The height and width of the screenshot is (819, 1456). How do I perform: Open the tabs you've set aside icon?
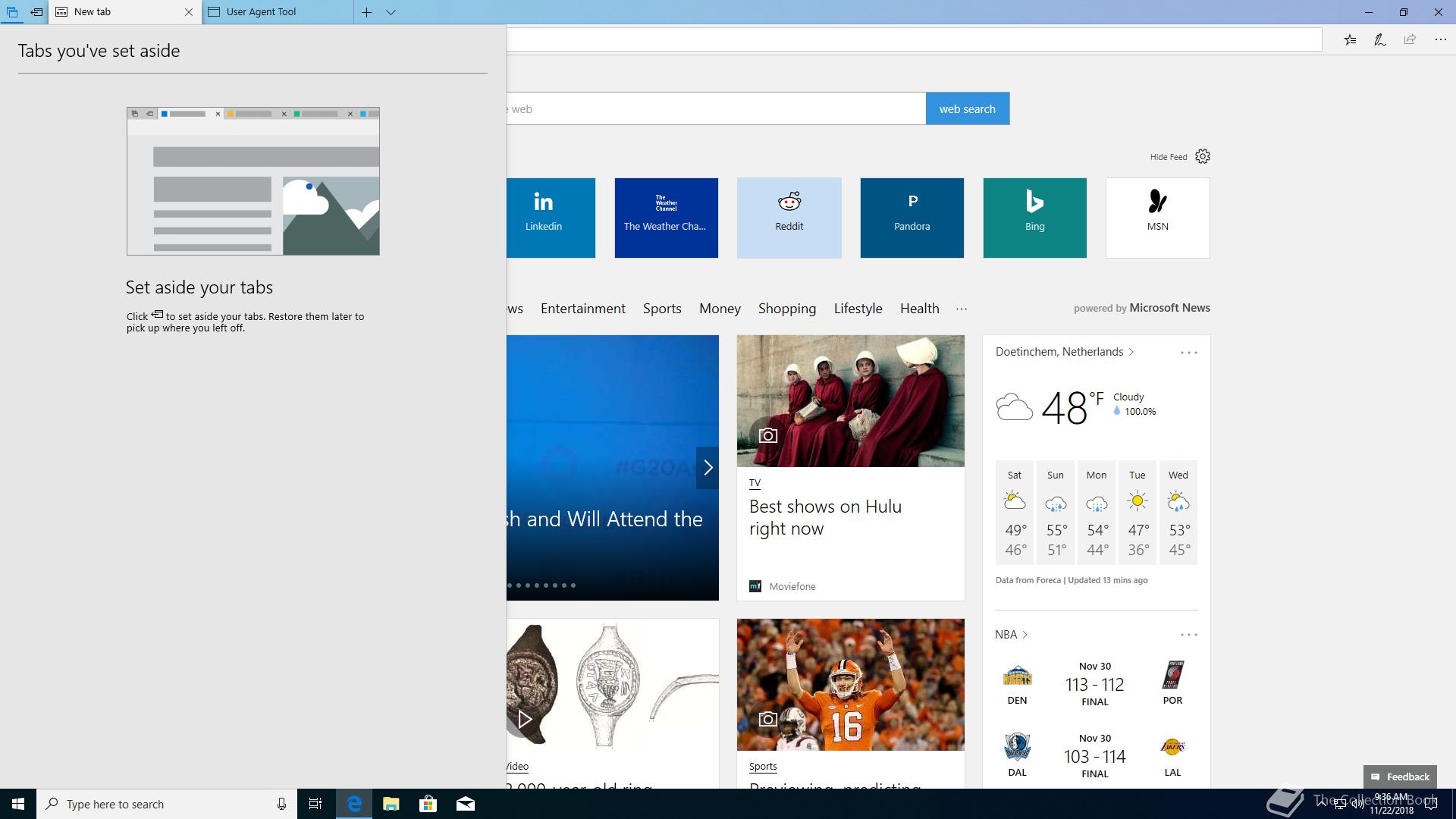[12, 12]
